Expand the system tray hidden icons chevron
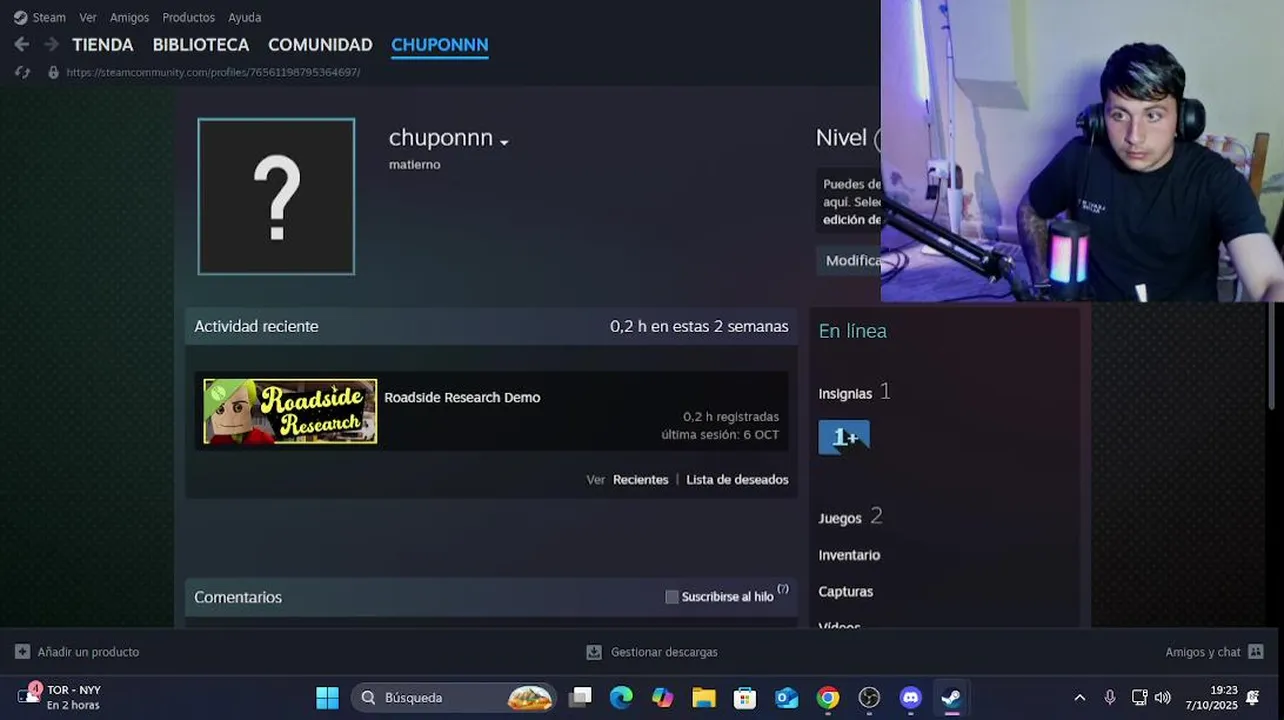Screen dimensions: 1284x720 [x=1080, y=698]
